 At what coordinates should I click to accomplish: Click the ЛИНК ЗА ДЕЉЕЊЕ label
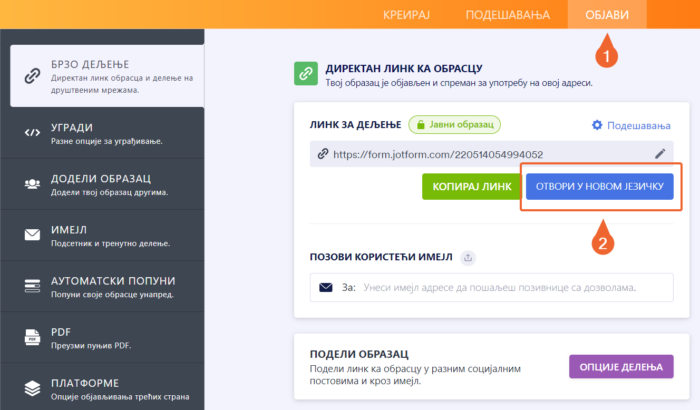pos(355,125)
